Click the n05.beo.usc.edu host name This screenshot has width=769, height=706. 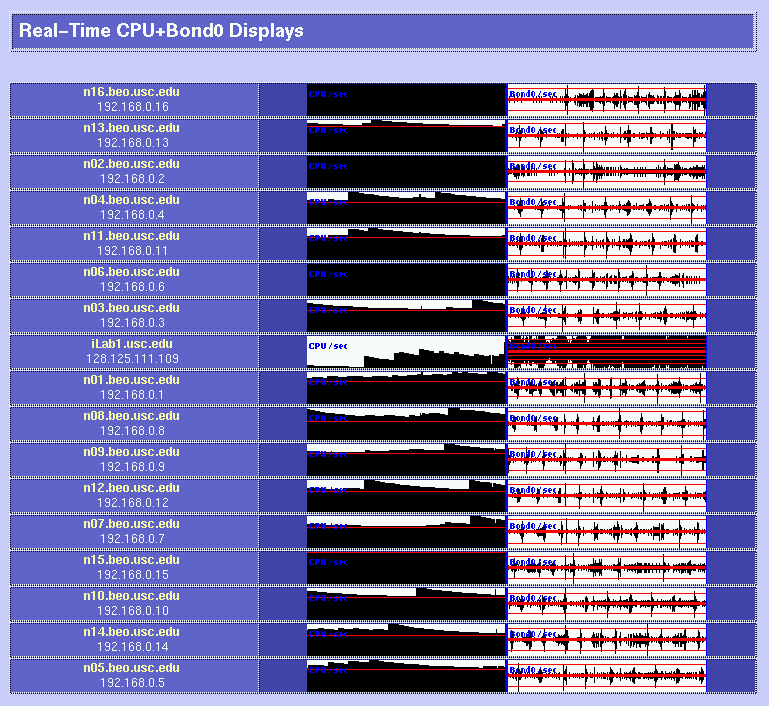click(x=132, y=668)
